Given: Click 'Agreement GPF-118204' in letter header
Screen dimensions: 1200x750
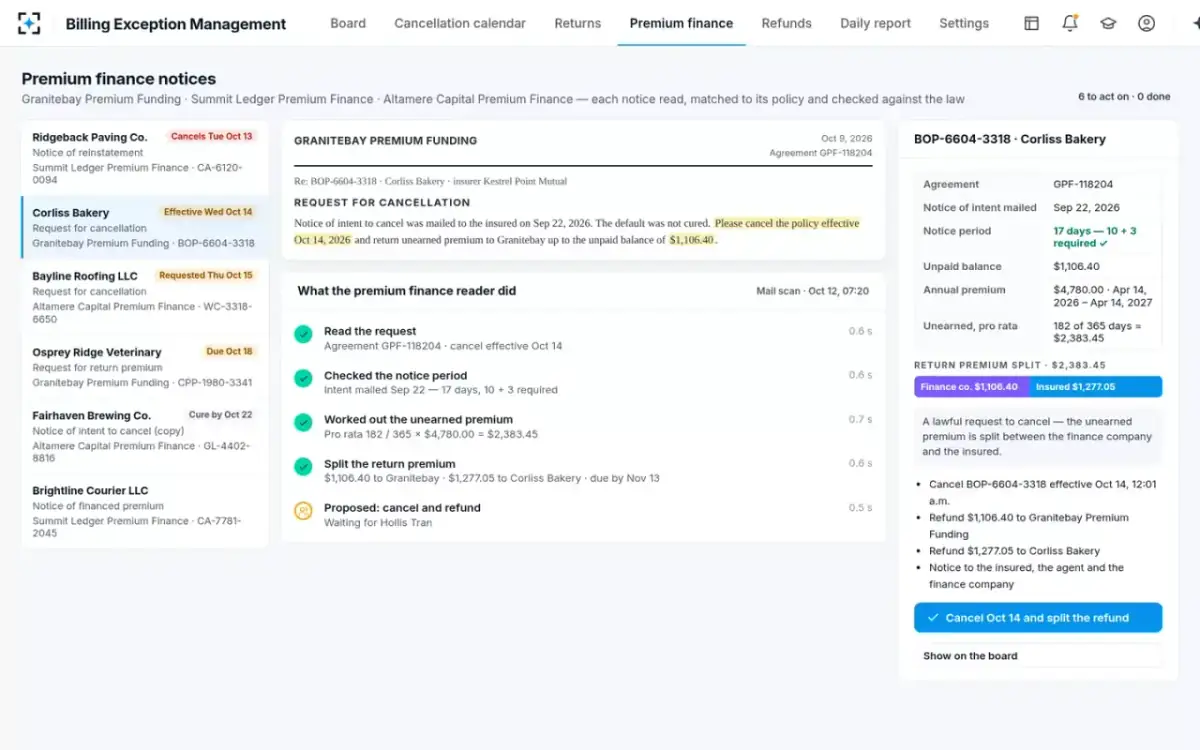Looking at the screenshot, I should click(x=820, y=153).
